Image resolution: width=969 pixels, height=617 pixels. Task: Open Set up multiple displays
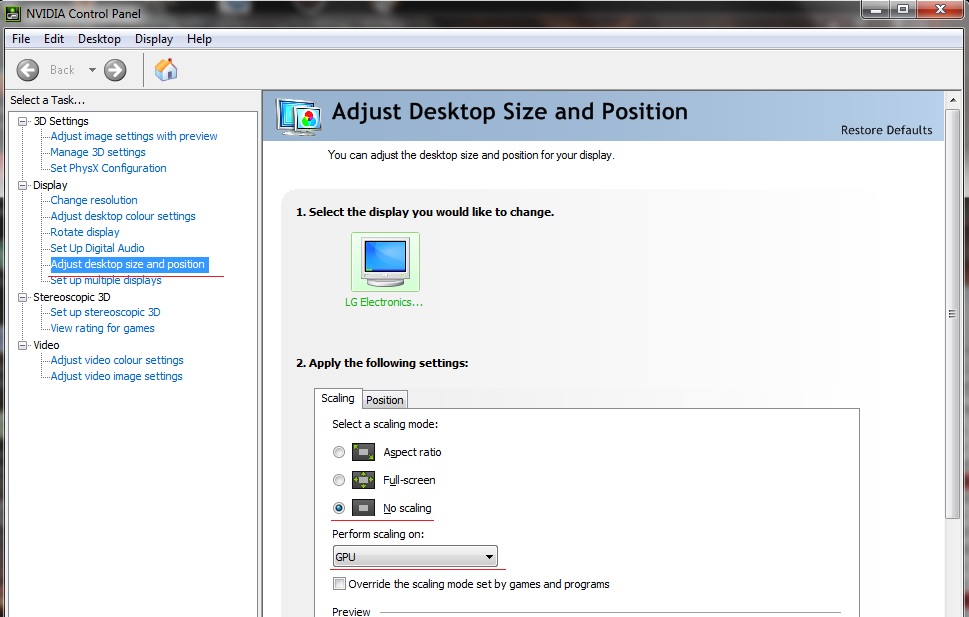106,280
